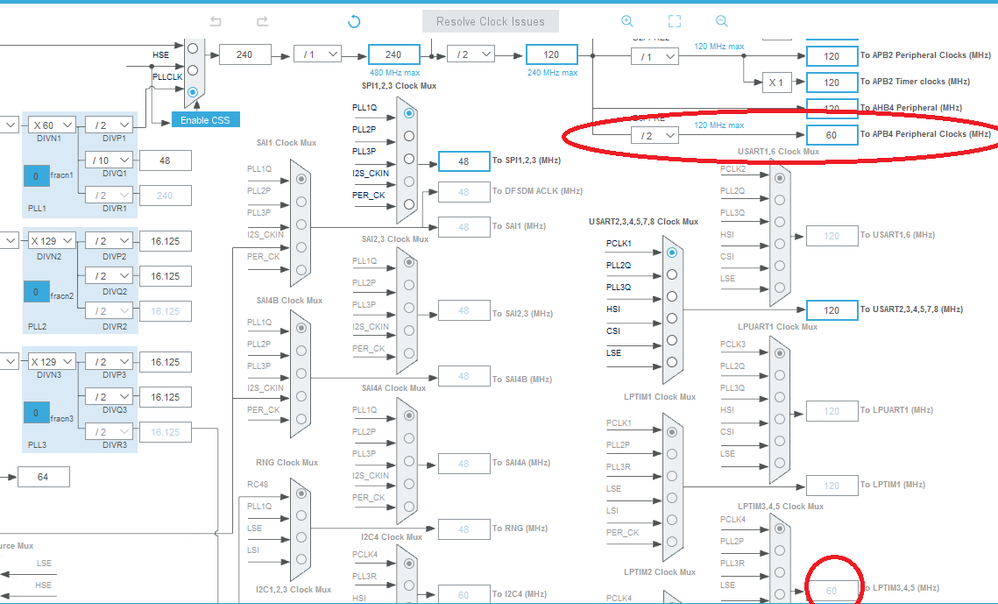Choose PLL2P in SAI1 Clock Mux
This screenshot has height=604, width=998.
(302, 202)
